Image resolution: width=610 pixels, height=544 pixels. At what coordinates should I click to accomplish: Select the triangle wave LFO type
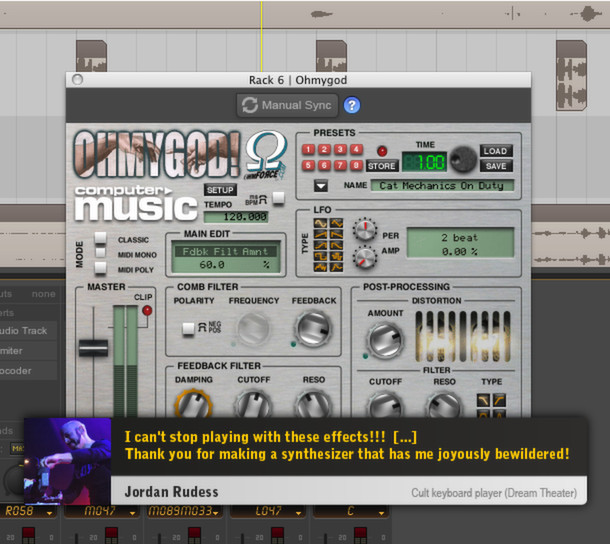click(x=337, y=223)
